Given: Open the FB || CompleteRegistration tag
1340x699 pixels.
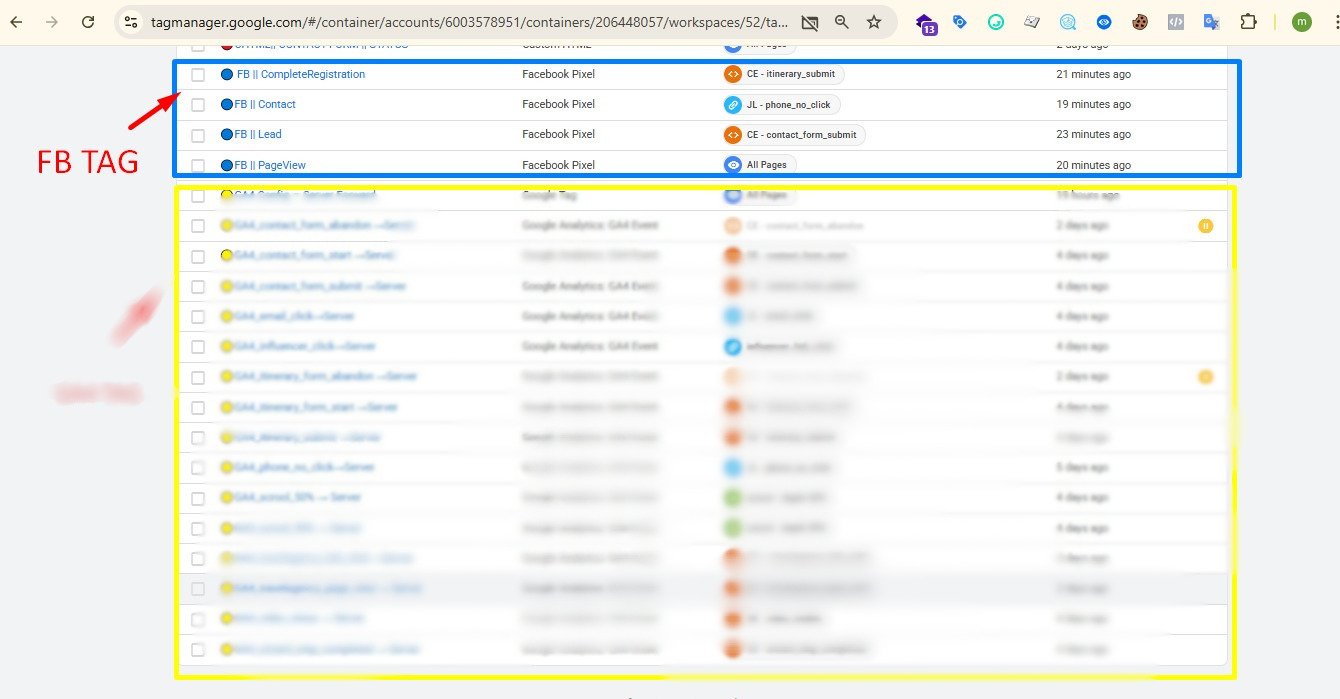Looking at the screenshot, I should coord(301,74).
